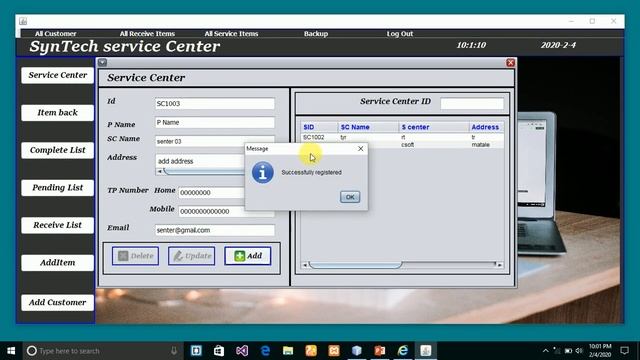Viewport: 640px width, 360px height.
Task: Open the Add Customer page
Action: point(58,302)
